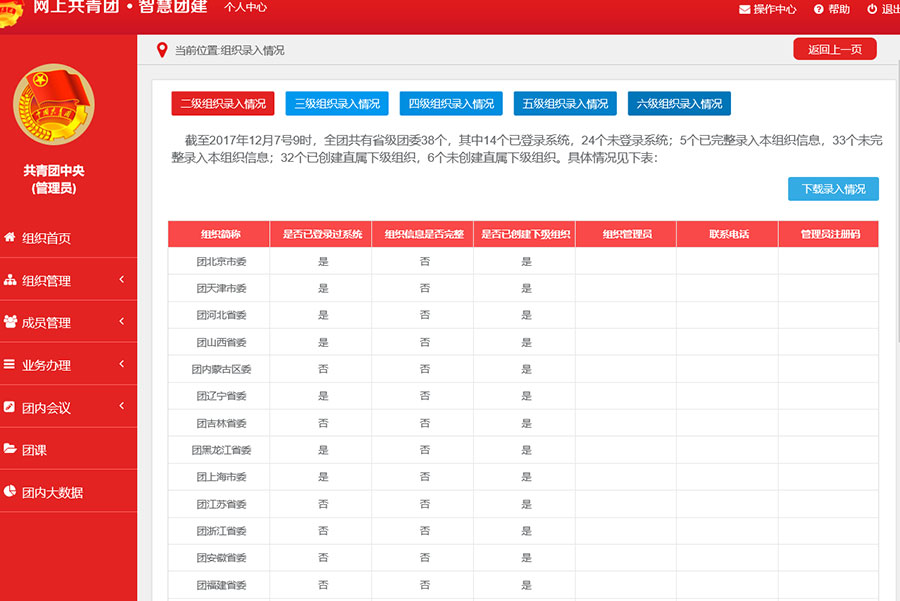Click the list icon beside 业务办理
The image size is (900, 601).
click(x=10, y=365)
